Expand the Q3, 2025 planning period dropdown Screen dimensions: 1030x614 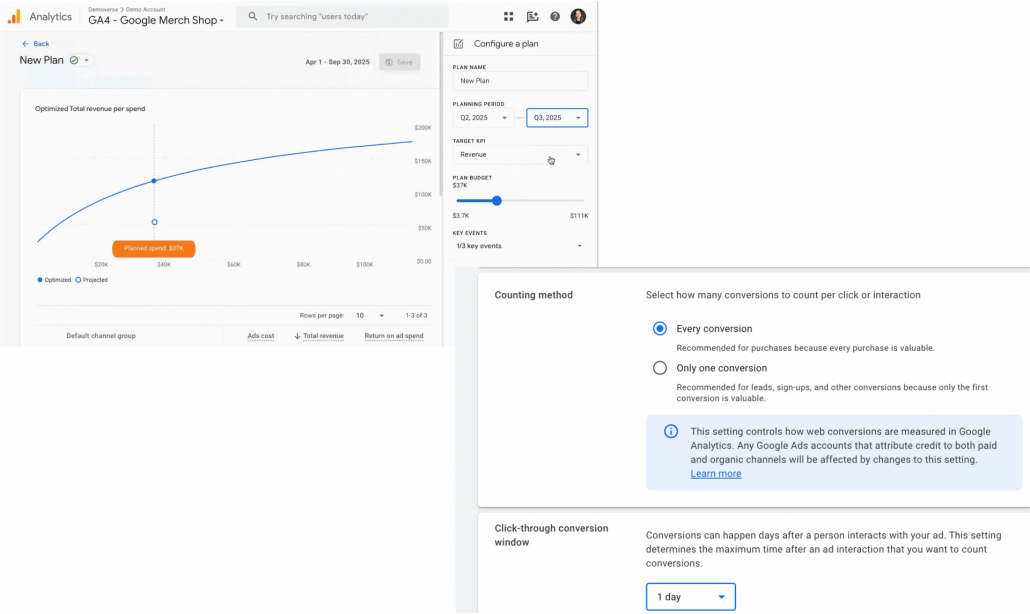tap(557, 118)
